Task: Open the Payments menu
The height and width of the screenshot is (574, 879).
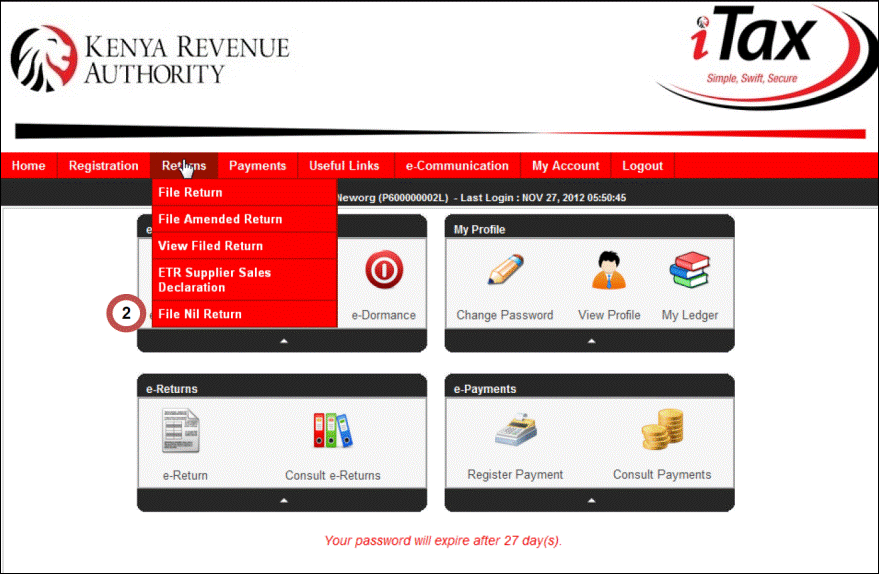Action: point(257,165)
